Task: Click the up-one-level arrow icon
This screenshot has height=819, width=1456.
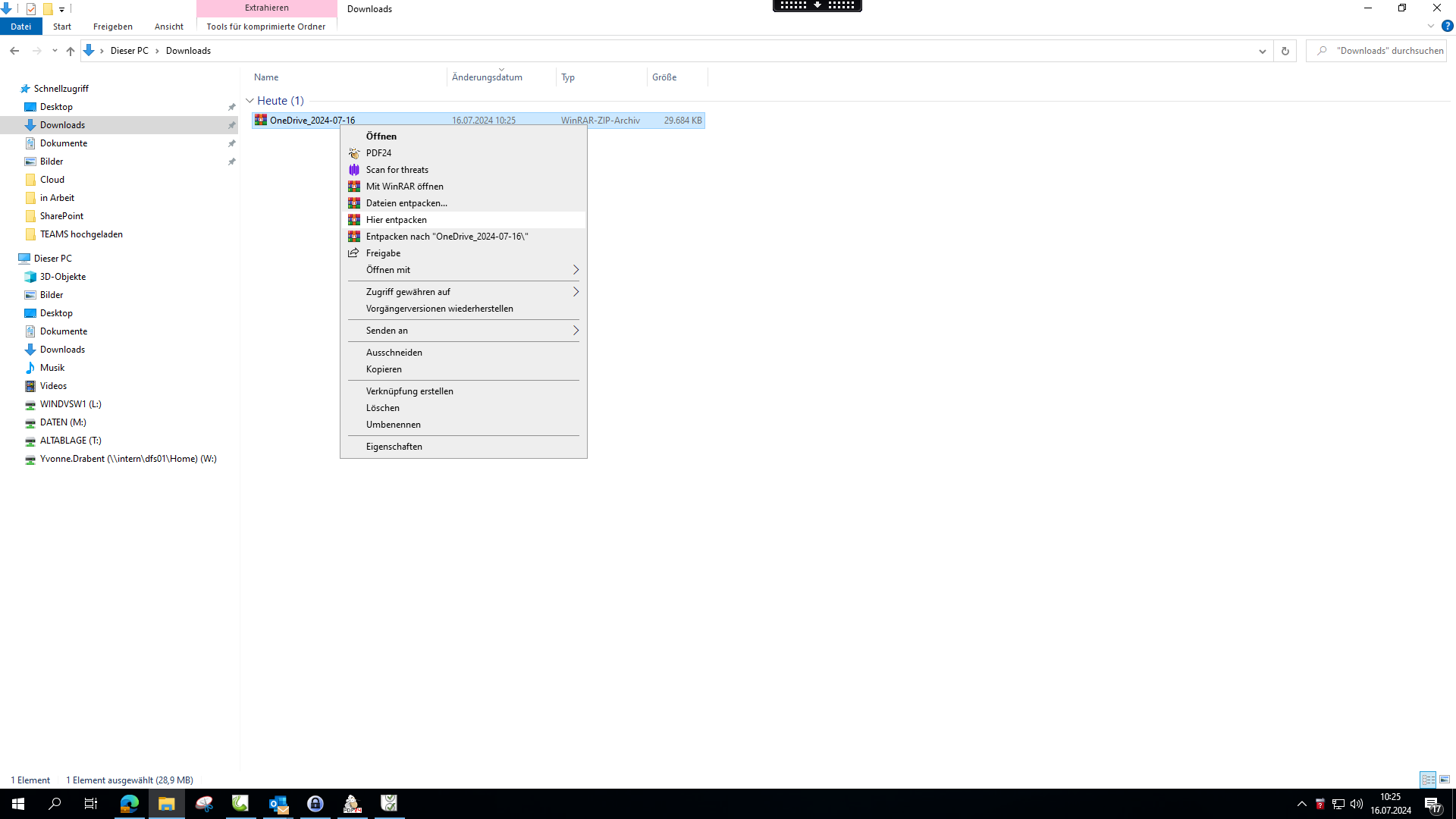Action: [70, 51]
